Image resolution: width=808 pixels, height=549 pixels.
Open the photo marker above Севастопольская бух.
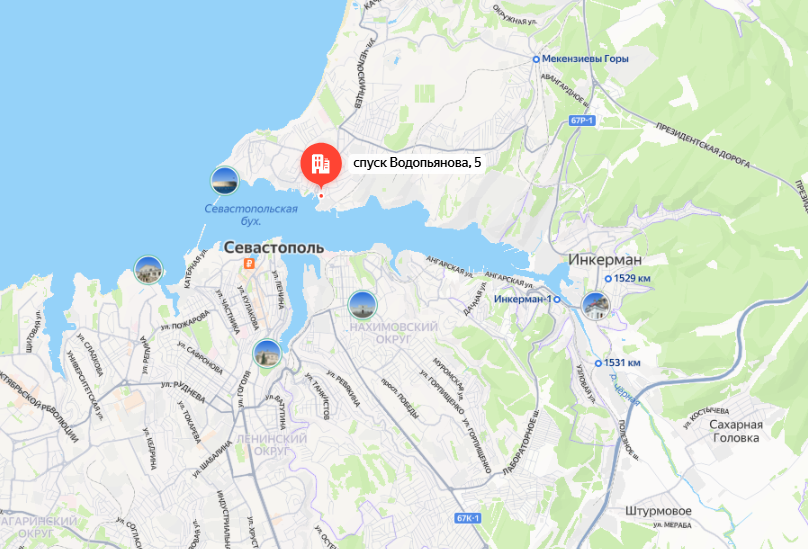coord(225,181)
